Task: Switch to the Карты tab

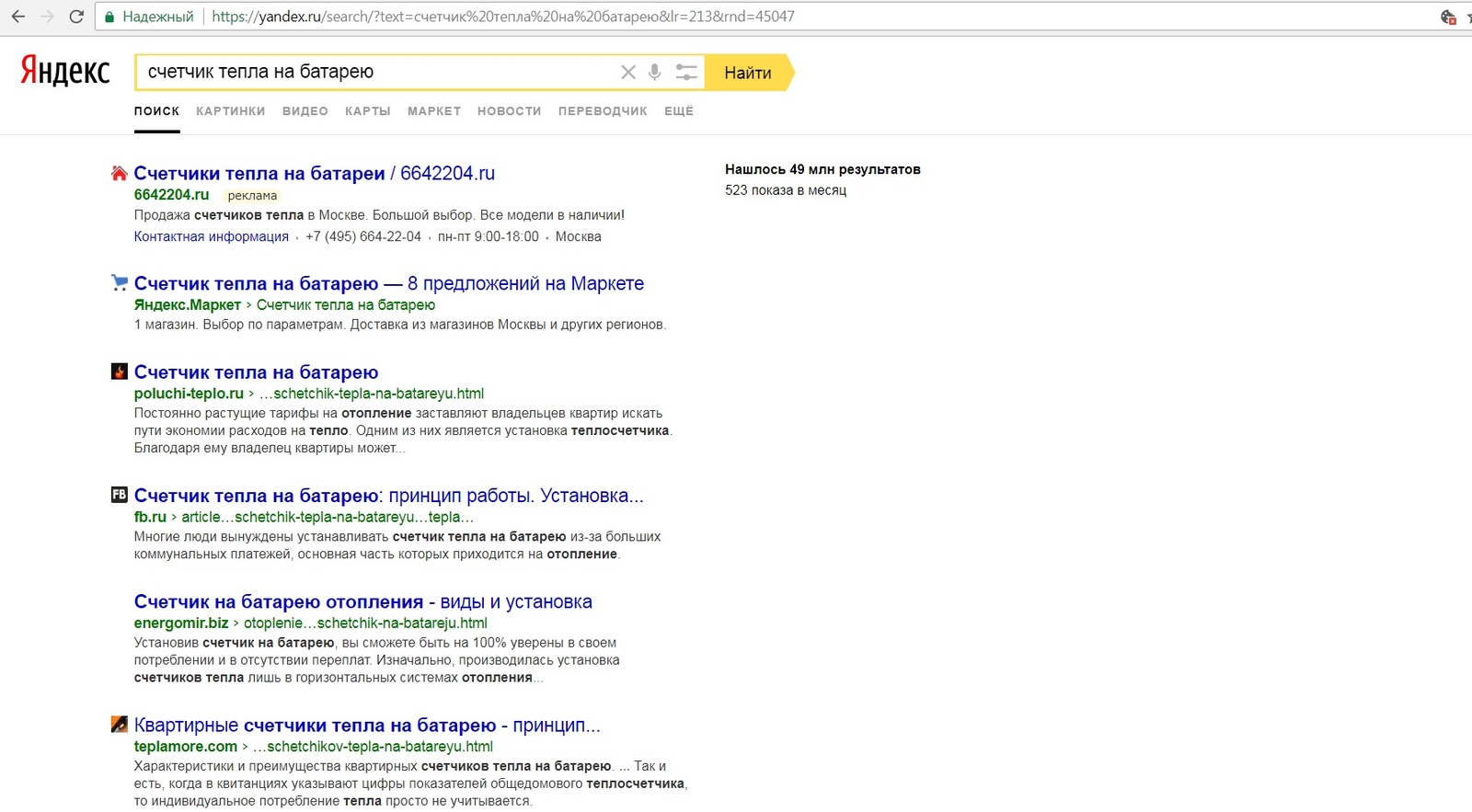Action: coord(367,111)
